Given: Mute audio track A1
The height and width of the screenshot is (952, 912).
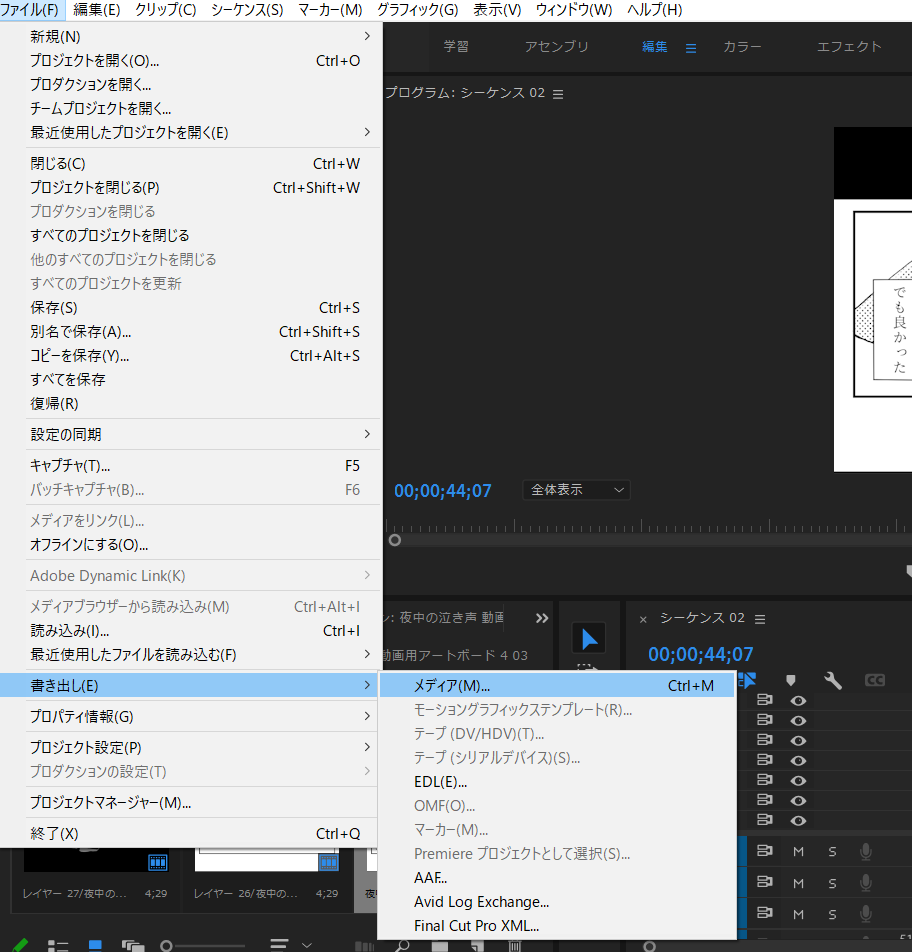Looking at the screenshot, I should pyautogui.click(x=798, y=851).
